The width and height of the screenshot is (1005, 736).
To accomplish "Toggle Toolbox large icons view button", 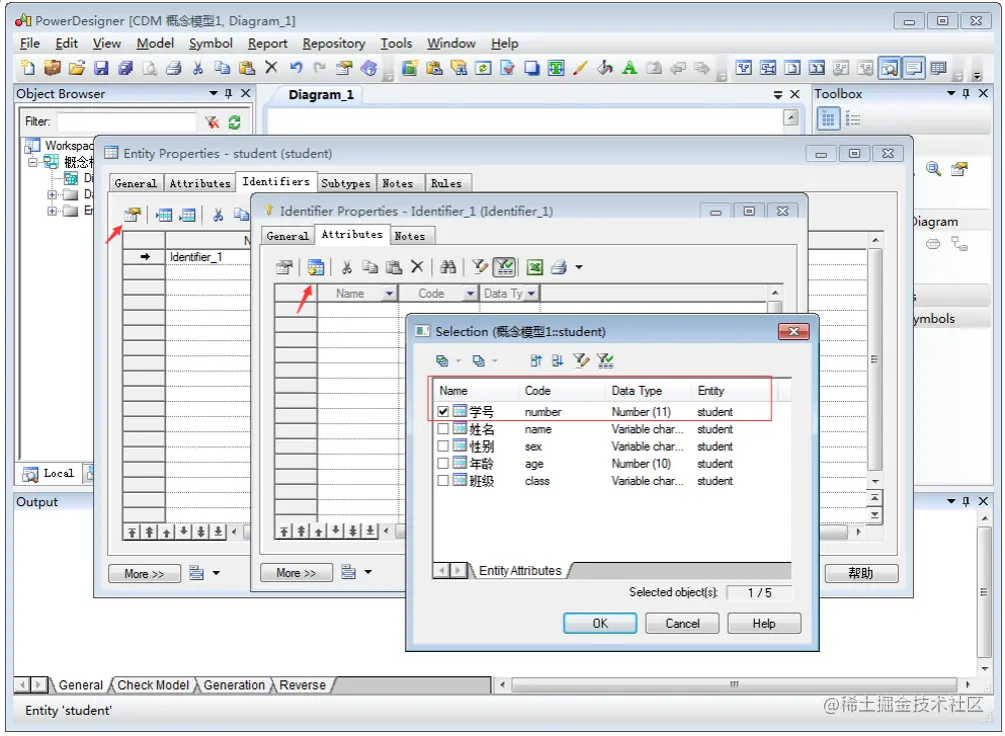I will click(x=829, y=119).
